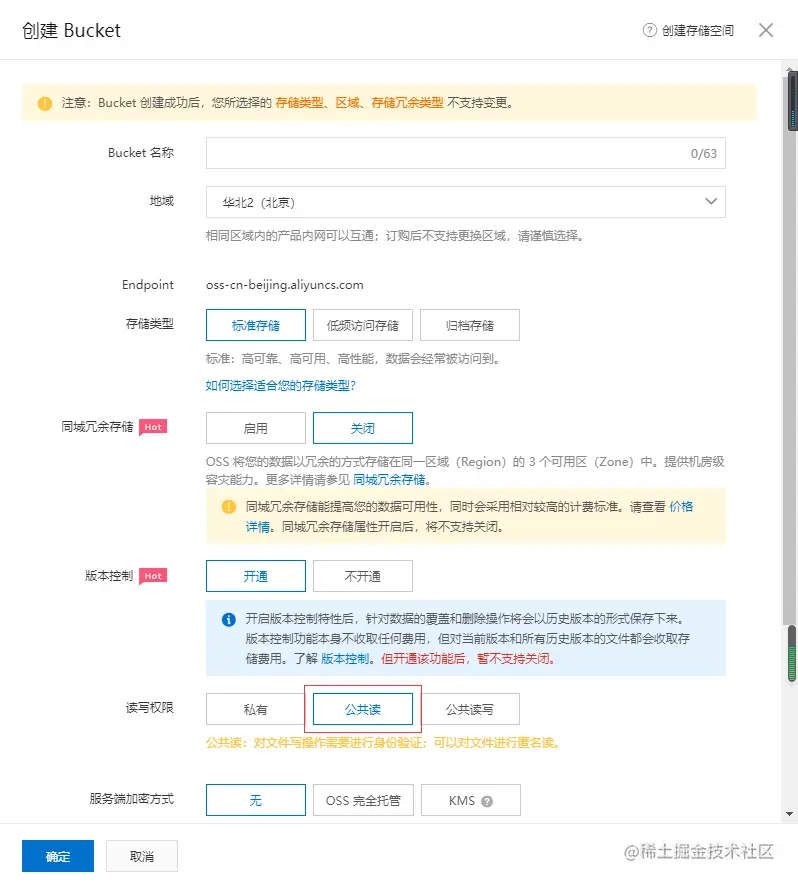Image resolution: width=798 pixels, height=885 pixels.
Task: Open the 版本控制 learn-more link
Action: (x=345, y=659)
